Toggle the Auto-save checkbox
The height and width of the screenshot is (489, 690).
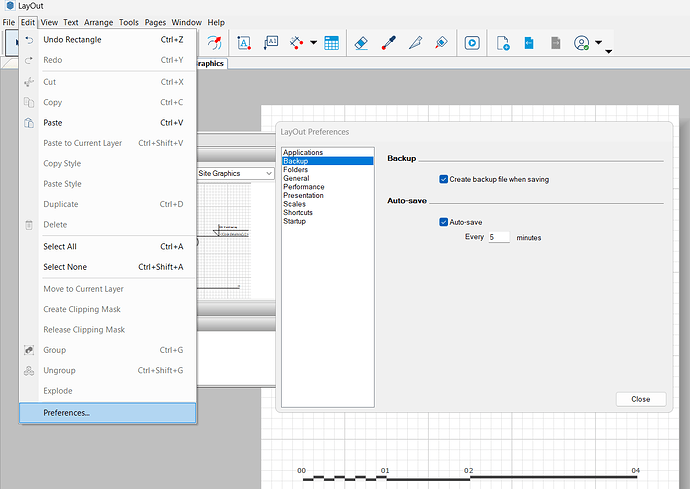444,222
